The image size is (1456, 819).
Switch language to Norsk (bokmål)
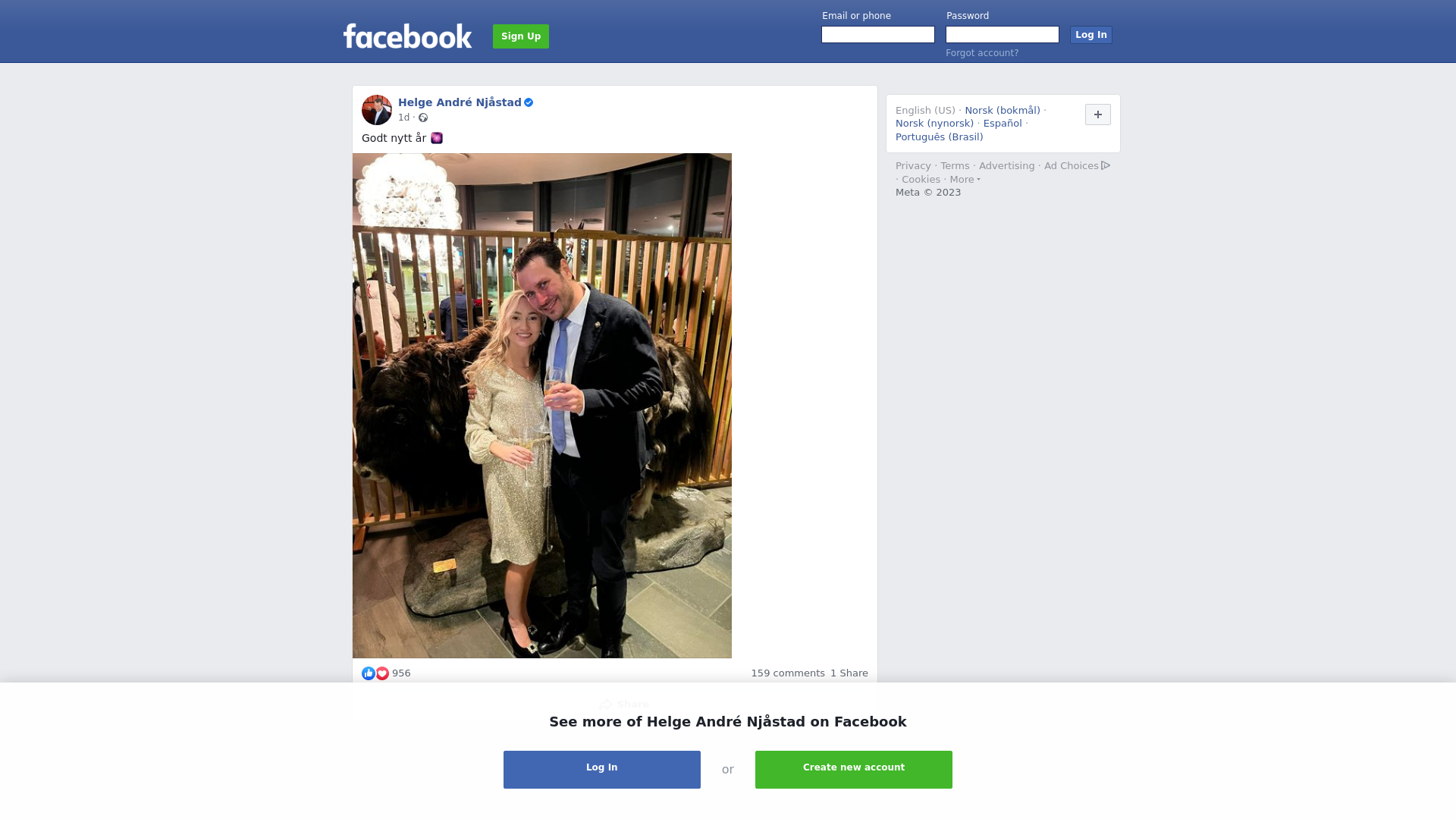click(1003, 111)
